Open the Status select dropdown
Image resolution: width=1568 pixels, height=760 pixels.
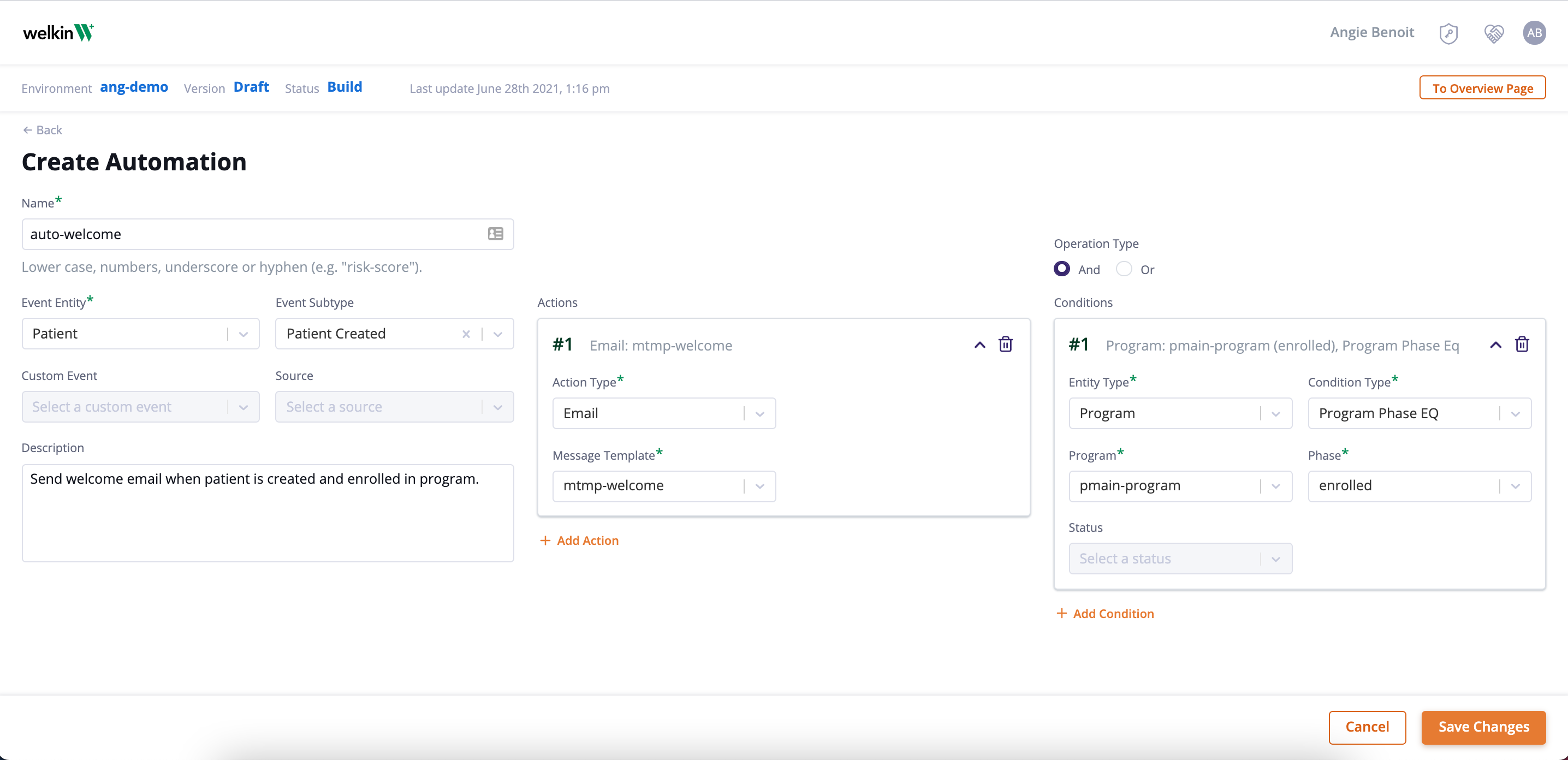click(1180, 559)
